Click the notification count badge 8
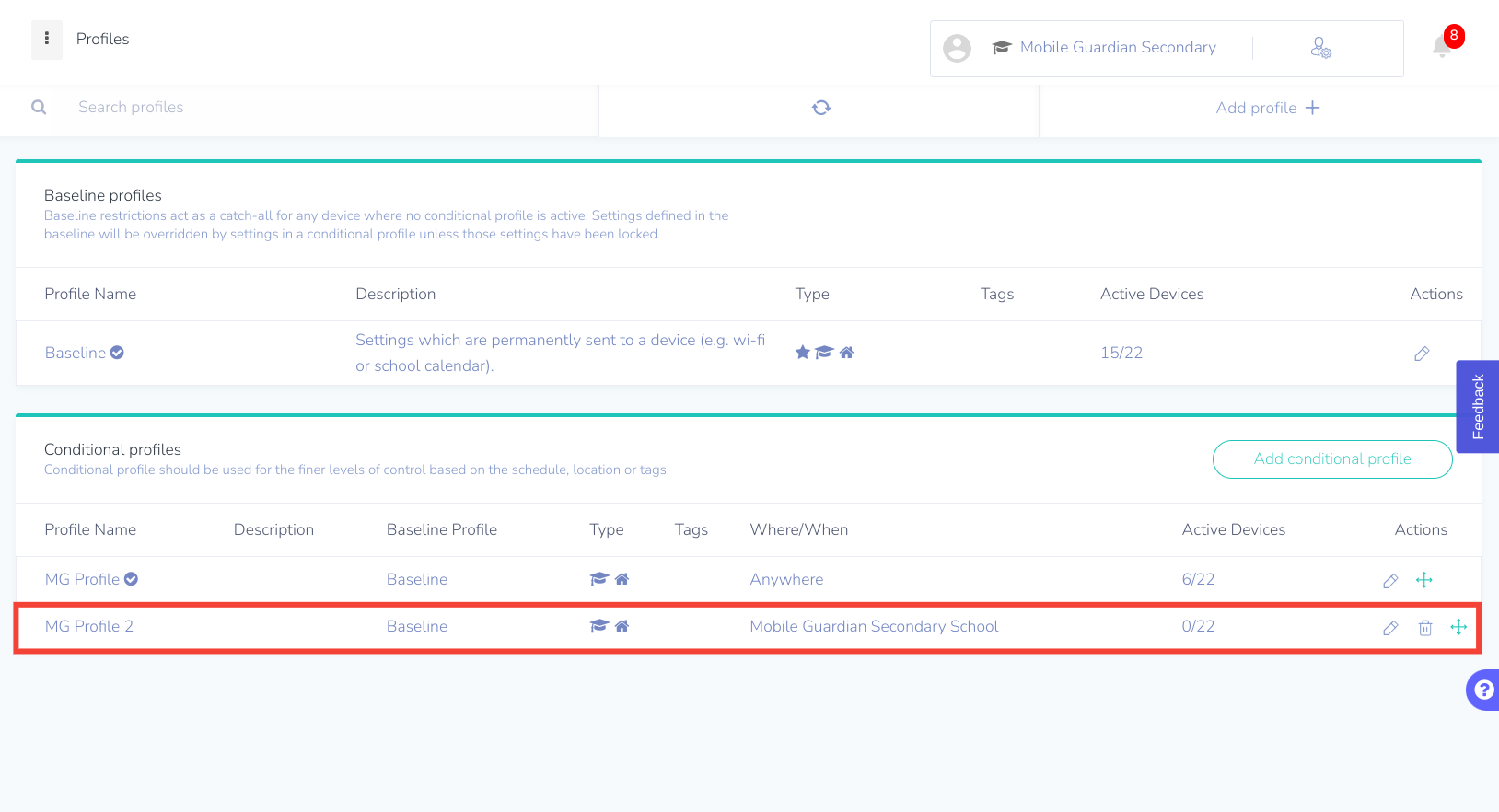The width and height of the screenshot is (1499, 812). (1454, 36)
